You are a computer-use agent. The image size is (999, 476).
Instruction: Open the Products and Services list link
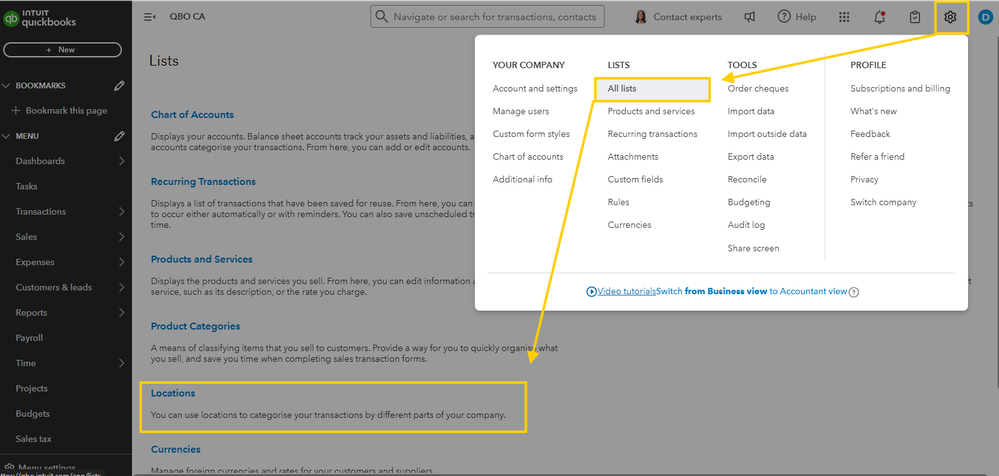click(x=201, y=259)
